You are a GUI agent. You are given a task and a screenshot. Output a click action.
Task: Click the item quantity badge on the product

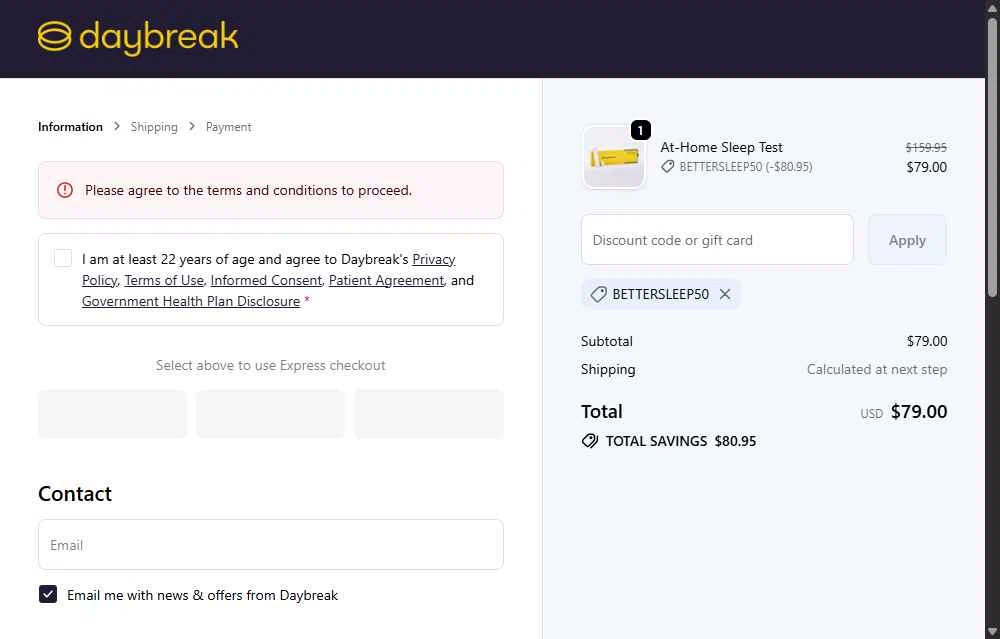tap(640, 130)
